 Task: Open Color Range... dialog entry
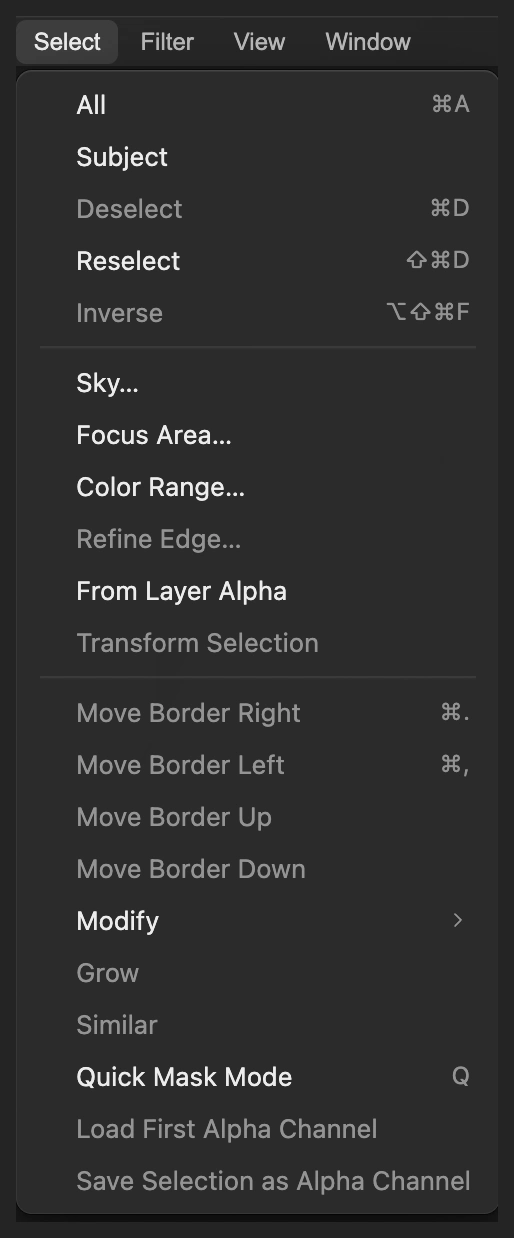pyautogui.click(x=257, y=487)
